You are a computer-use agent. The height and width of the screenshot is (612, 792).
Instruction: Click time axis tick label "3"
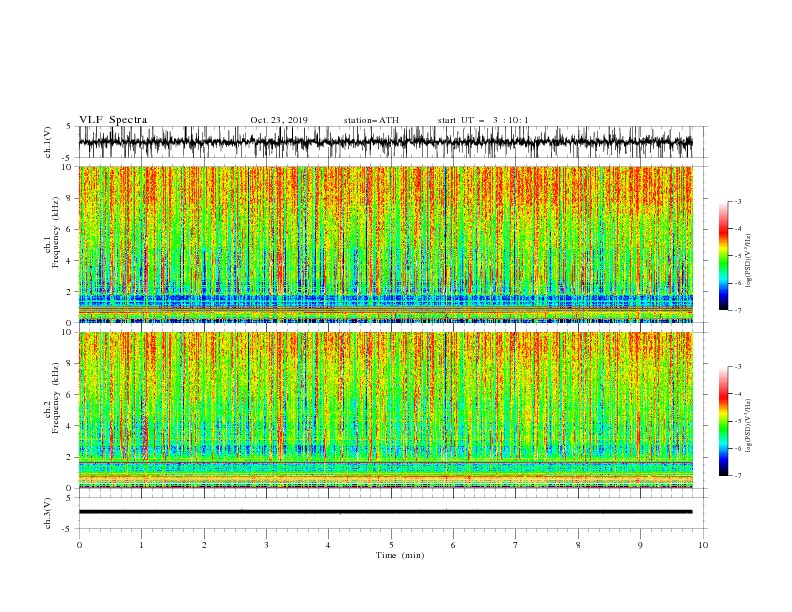pos(266,545)
